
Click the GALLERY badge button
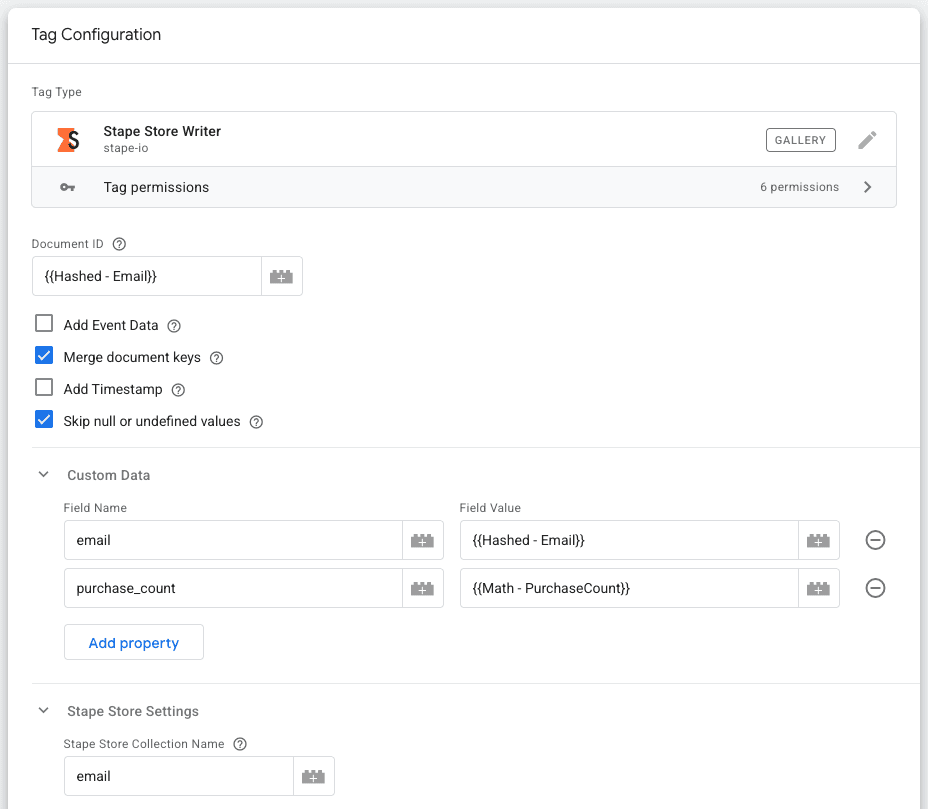[801, 140]
